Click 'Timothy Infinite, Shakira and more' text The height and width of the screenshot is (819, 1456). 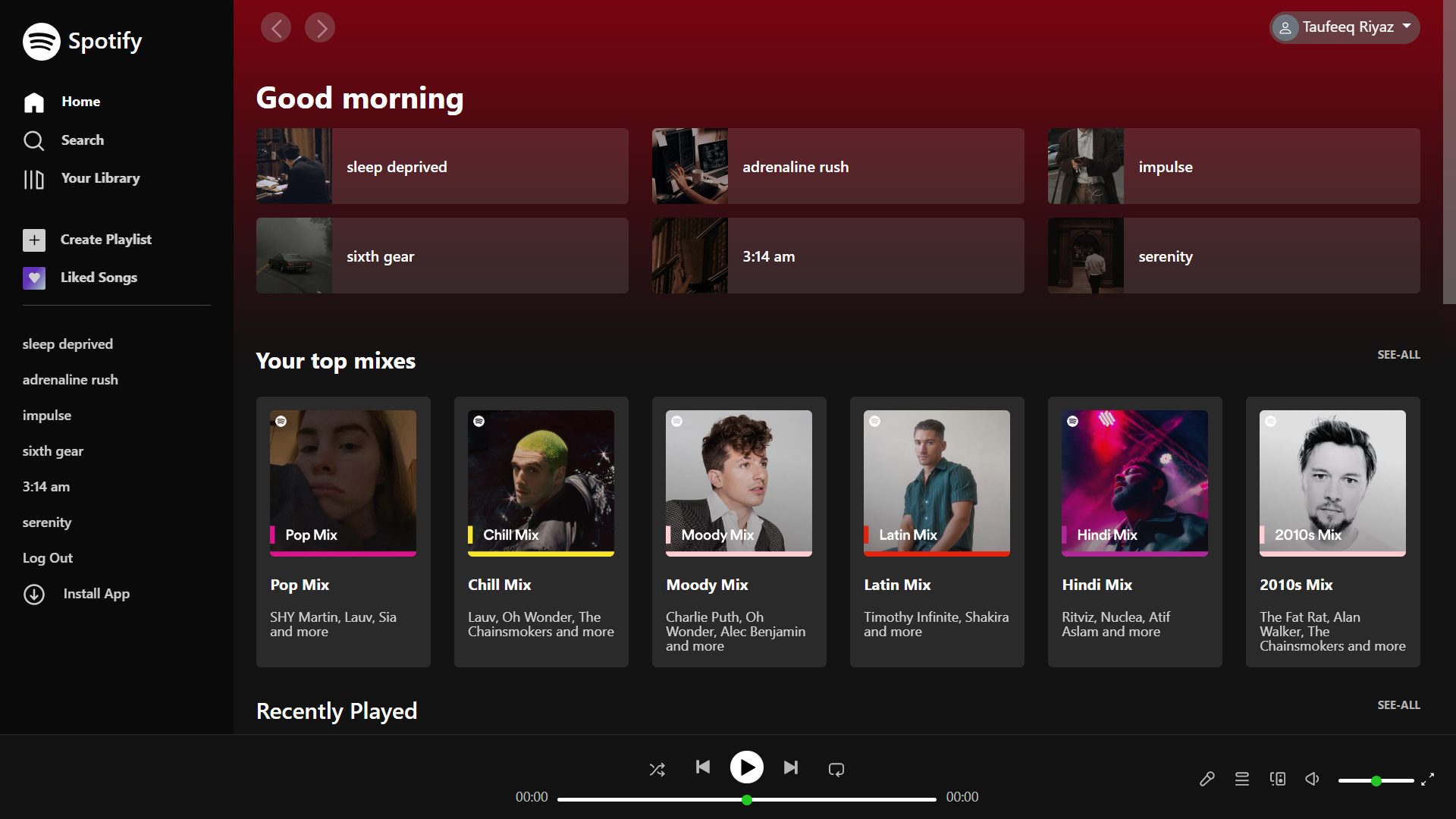click(x=937, y=624)
